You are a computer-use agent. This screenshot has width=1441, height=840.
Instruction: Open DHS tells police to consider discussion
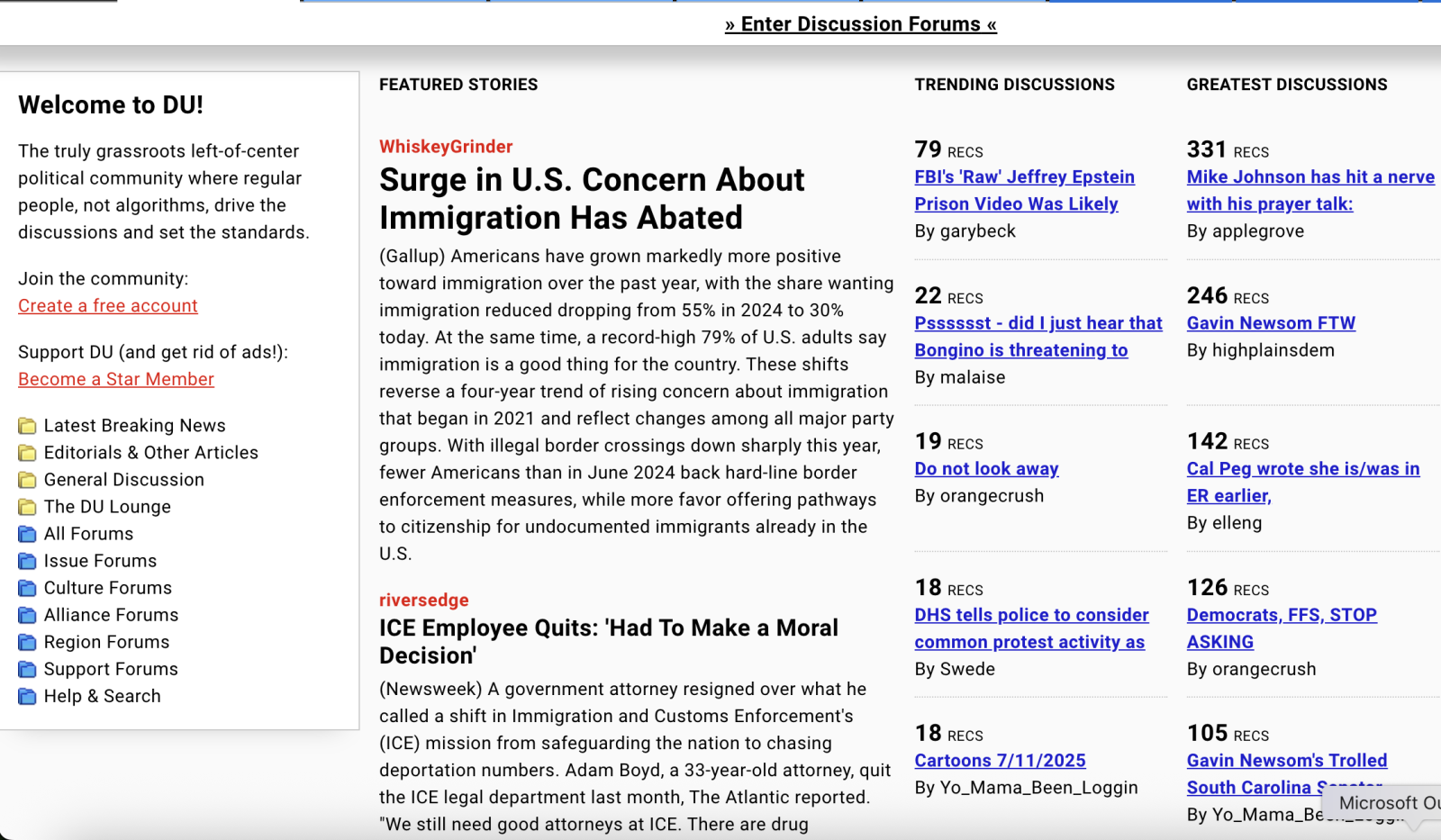pos(1032,628)
